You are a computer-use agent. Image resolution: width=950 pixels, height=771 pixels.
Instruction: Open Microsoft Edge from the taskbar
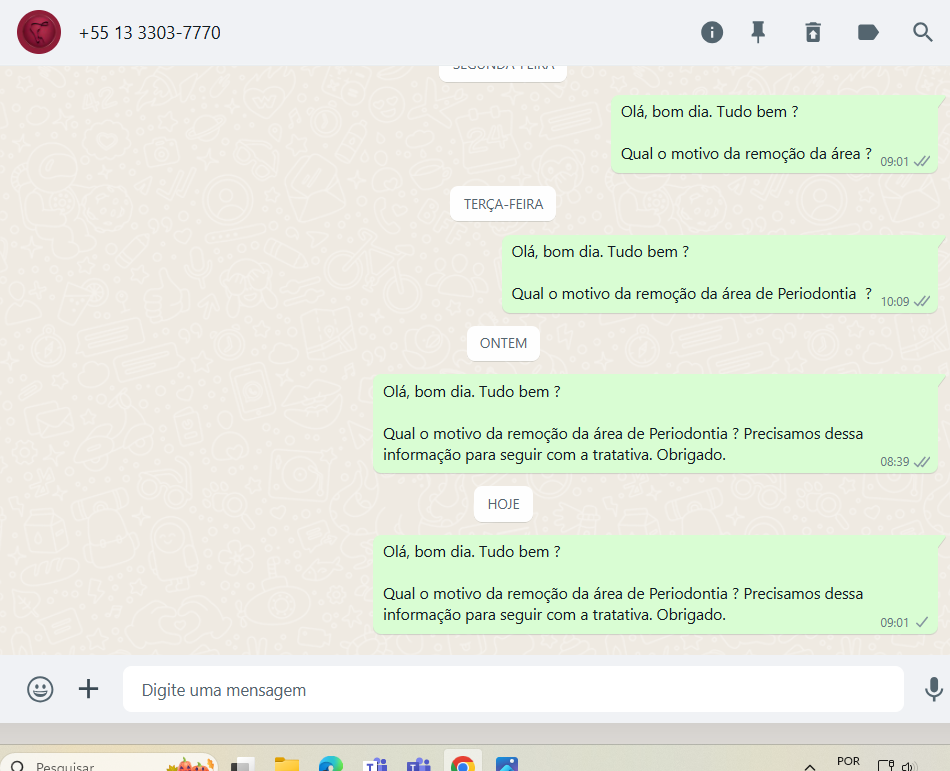(x=331, y=765)
